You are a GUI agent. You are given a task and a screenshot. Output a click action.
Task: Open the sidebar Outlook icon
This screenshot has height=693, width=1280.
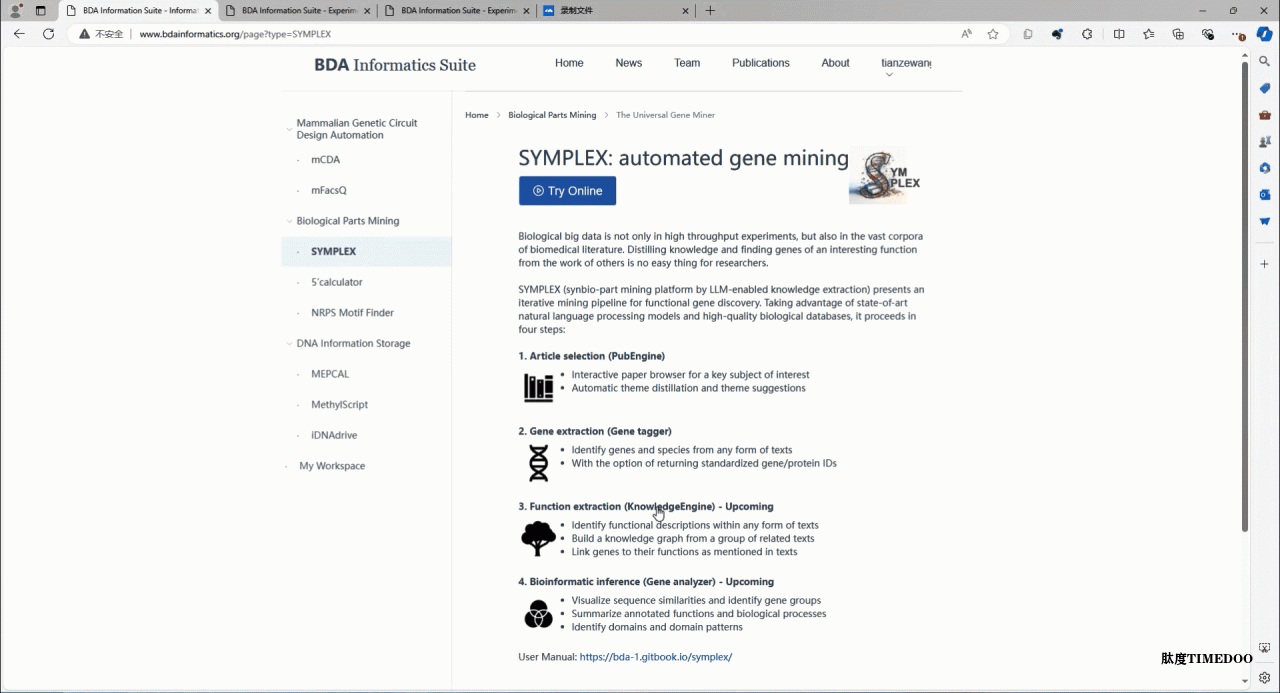point(1264,195)
